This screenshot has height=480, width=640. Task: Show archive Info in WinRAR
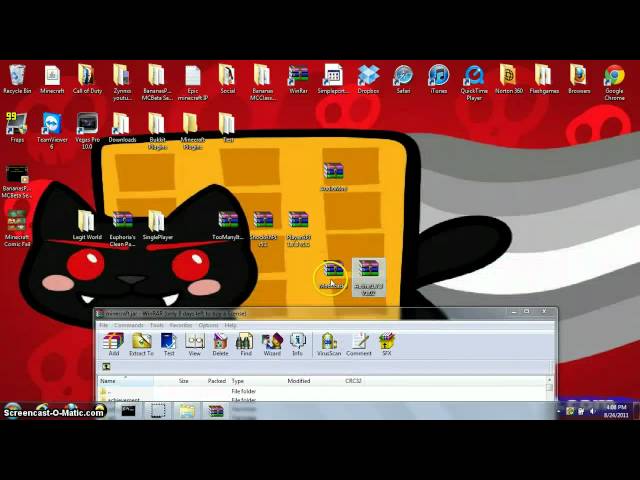[x=297, y=344]
